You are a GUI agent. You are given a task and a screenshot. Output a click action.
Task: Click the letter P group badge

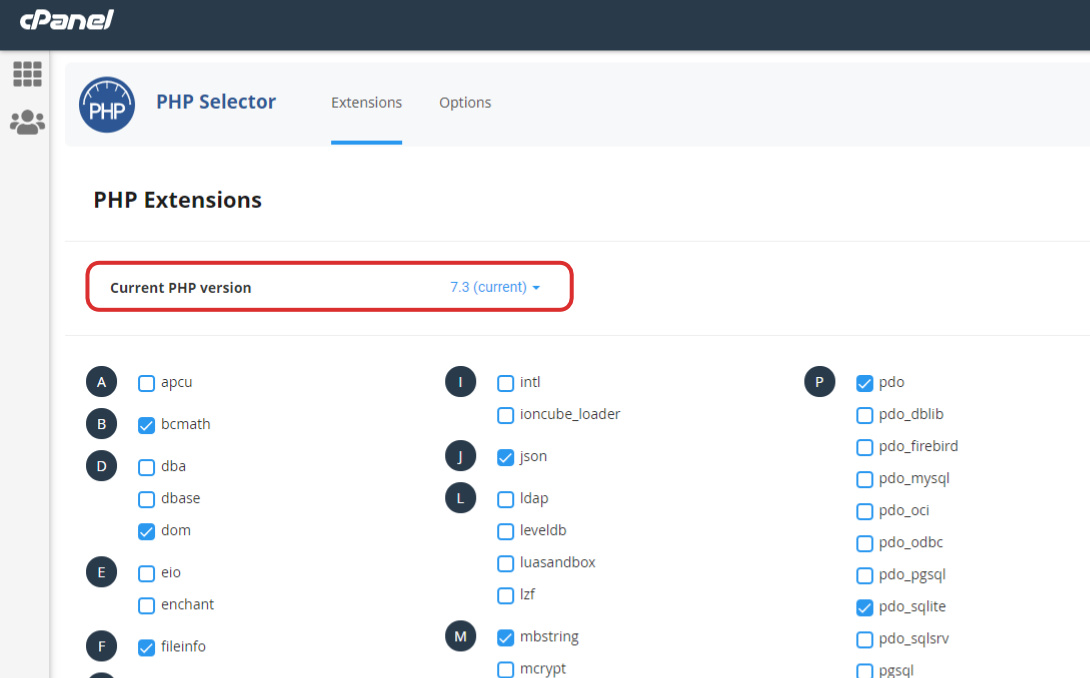[x=819, y=382]
